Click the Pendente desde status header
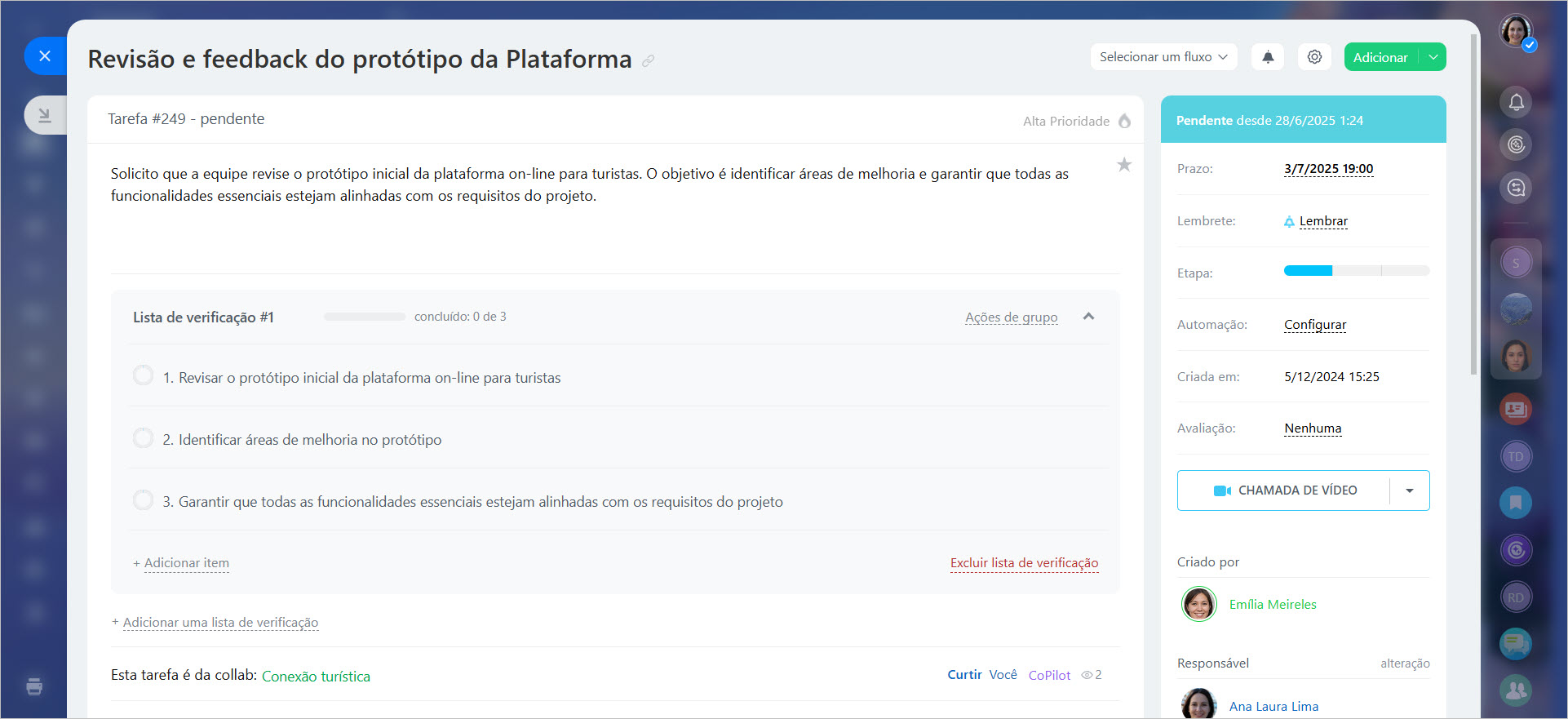This screenshot has height=719, width=1568. [1303, 120]
